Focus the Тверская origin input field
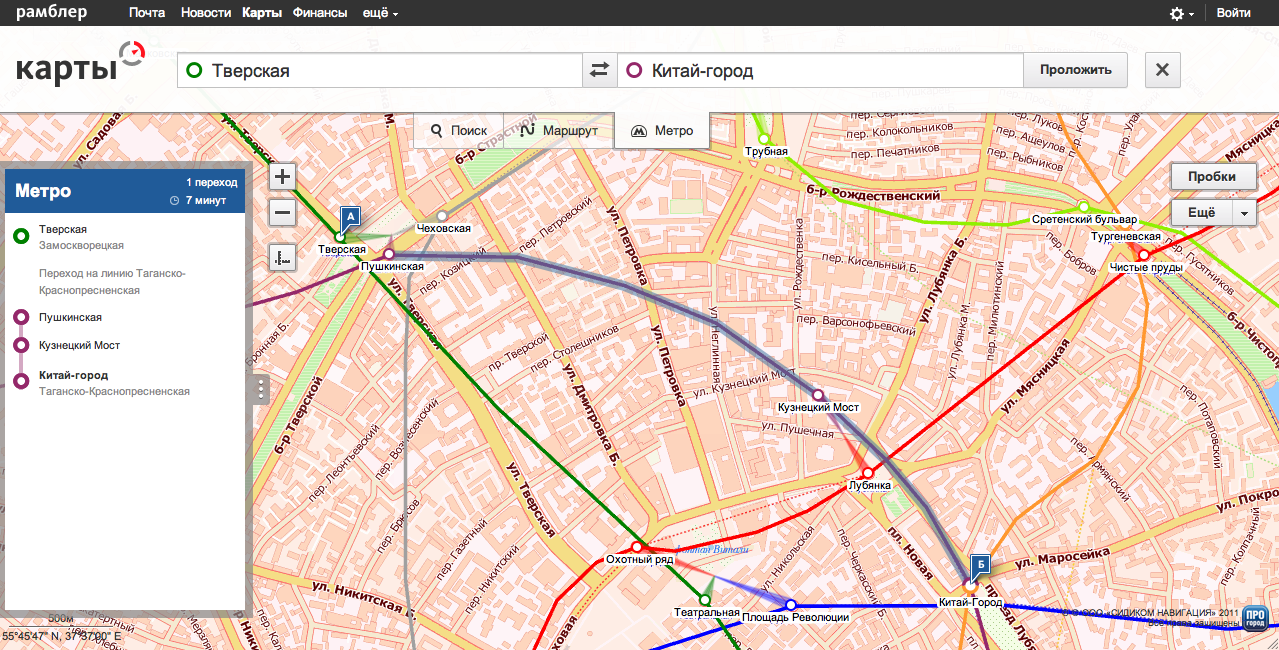This screenshot has width=1279, height=650. click(380, 70)
